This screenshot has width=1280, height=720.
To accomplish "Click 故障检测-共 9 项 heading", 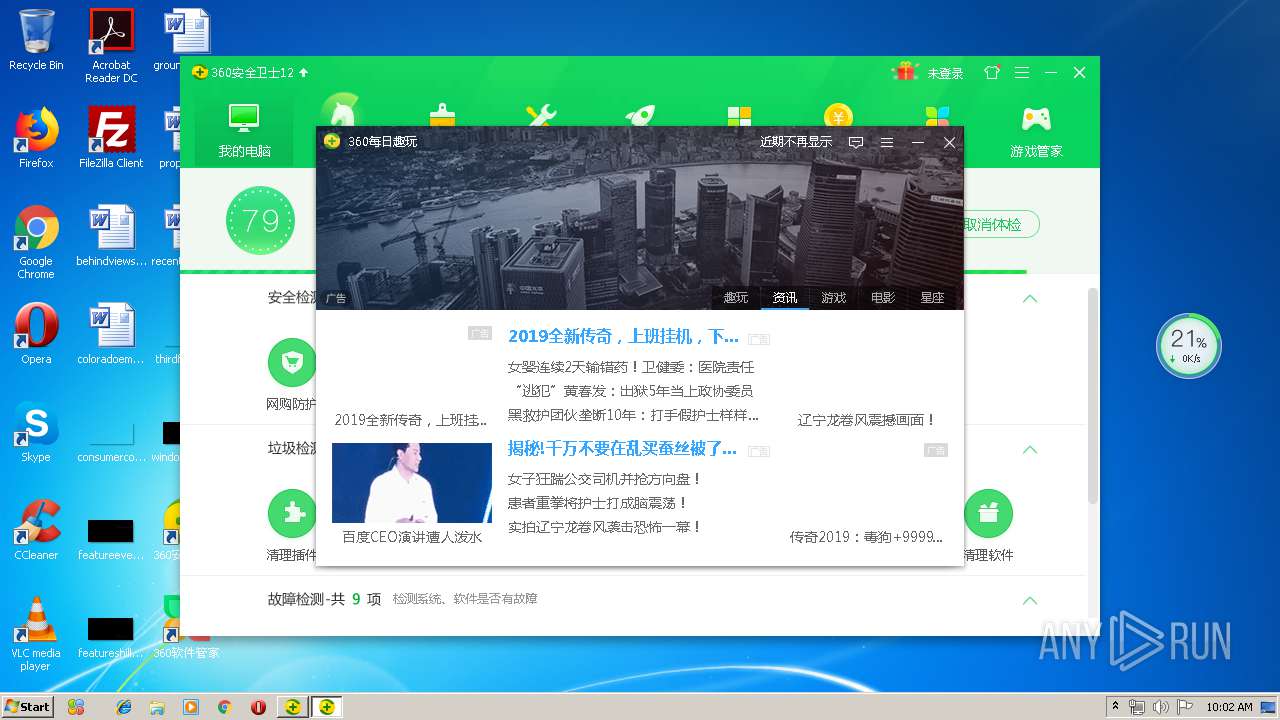I will (x=324, y=599).
